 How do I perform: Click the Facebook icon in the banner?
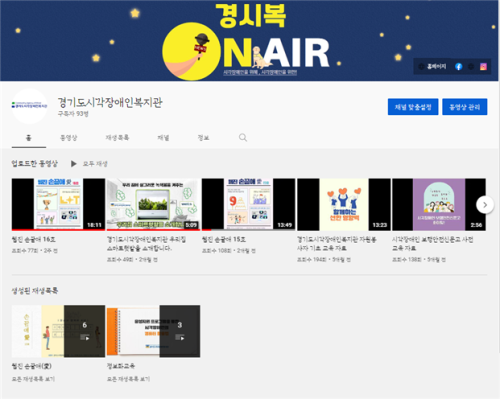(459, 66)
